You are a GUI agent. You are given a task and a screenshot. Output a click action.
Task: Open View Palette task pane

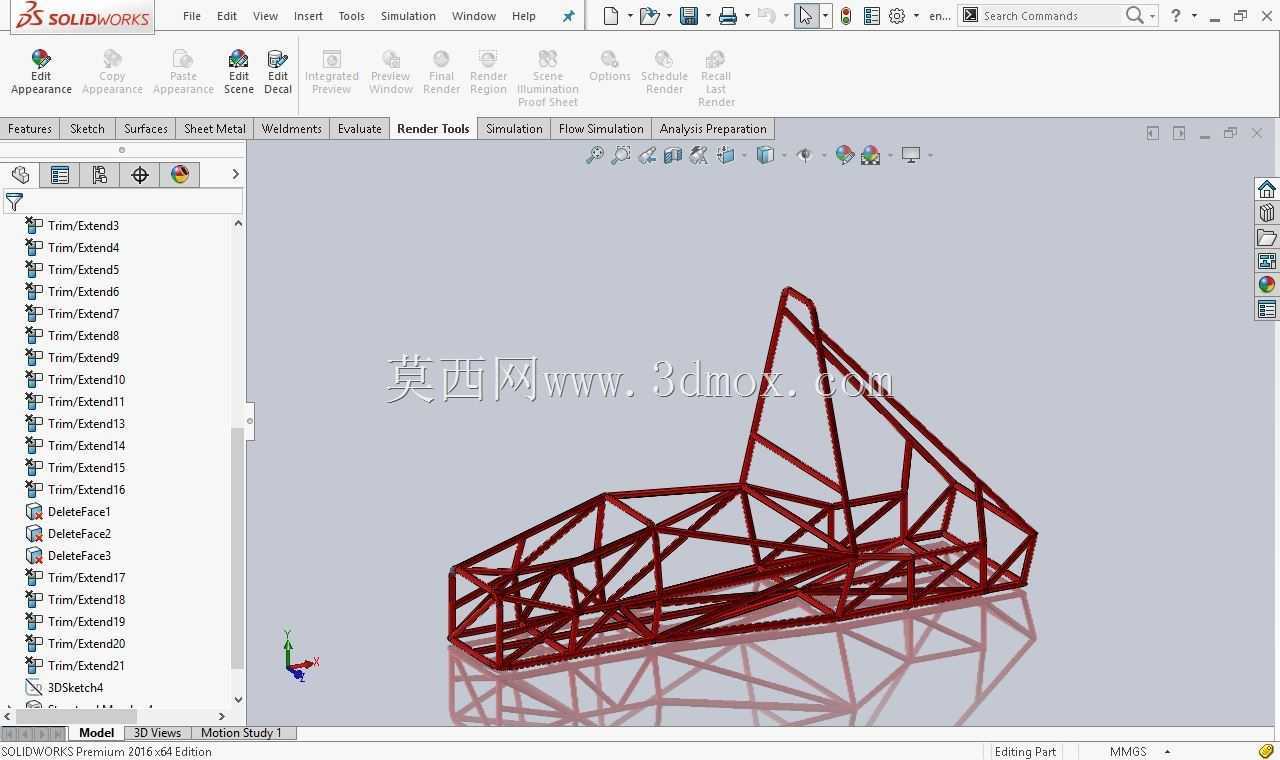pyautogui.click(x=1267, y=261)
